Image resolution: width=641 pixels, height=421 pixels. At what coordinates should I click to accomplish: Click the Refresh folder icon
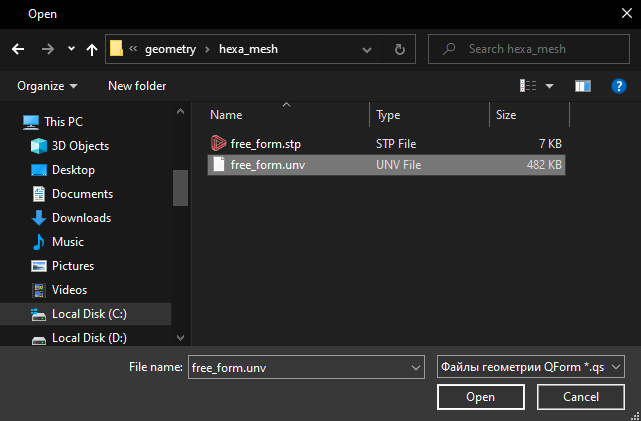(x=400, y=48)
